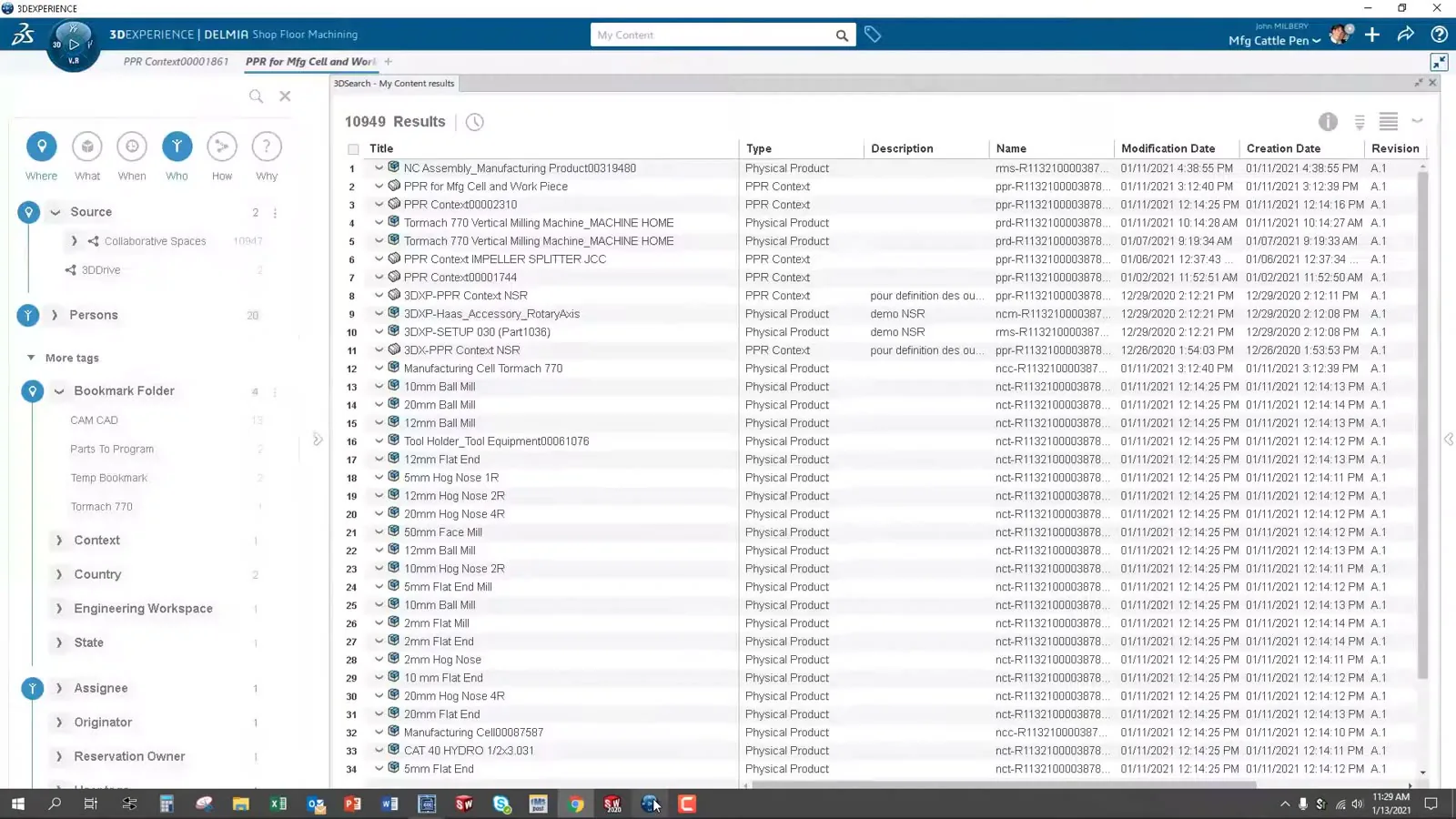Toggle the select-all checkbox in Title header

[x=353, y=149]
